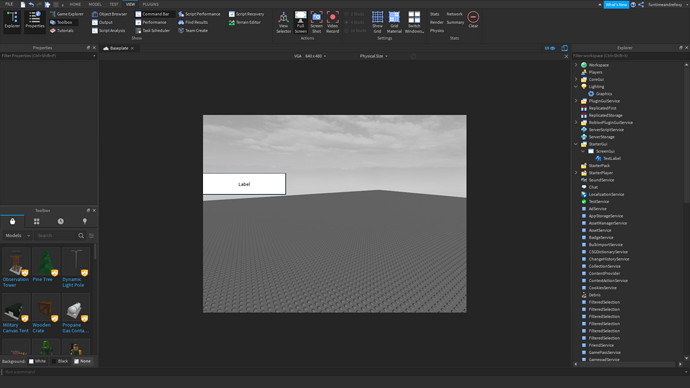Viewport: 690px width, 388px height.
Task: Open the Task Scheduler
Action: 152,31
